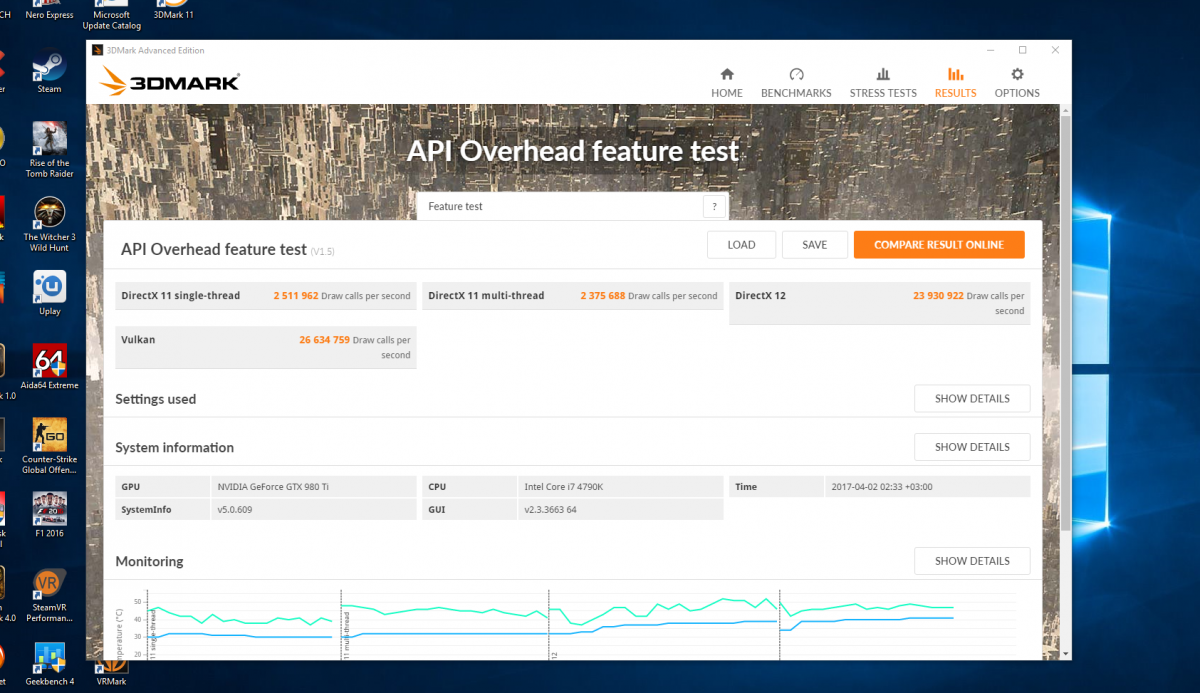Click API Overhead feature test result title

213,249
